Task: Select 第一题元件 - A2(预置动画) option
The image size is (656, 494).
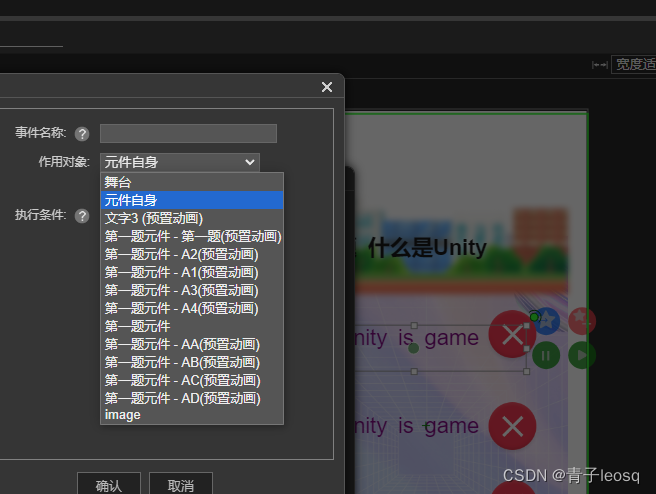Action: [x=192, y=254]
